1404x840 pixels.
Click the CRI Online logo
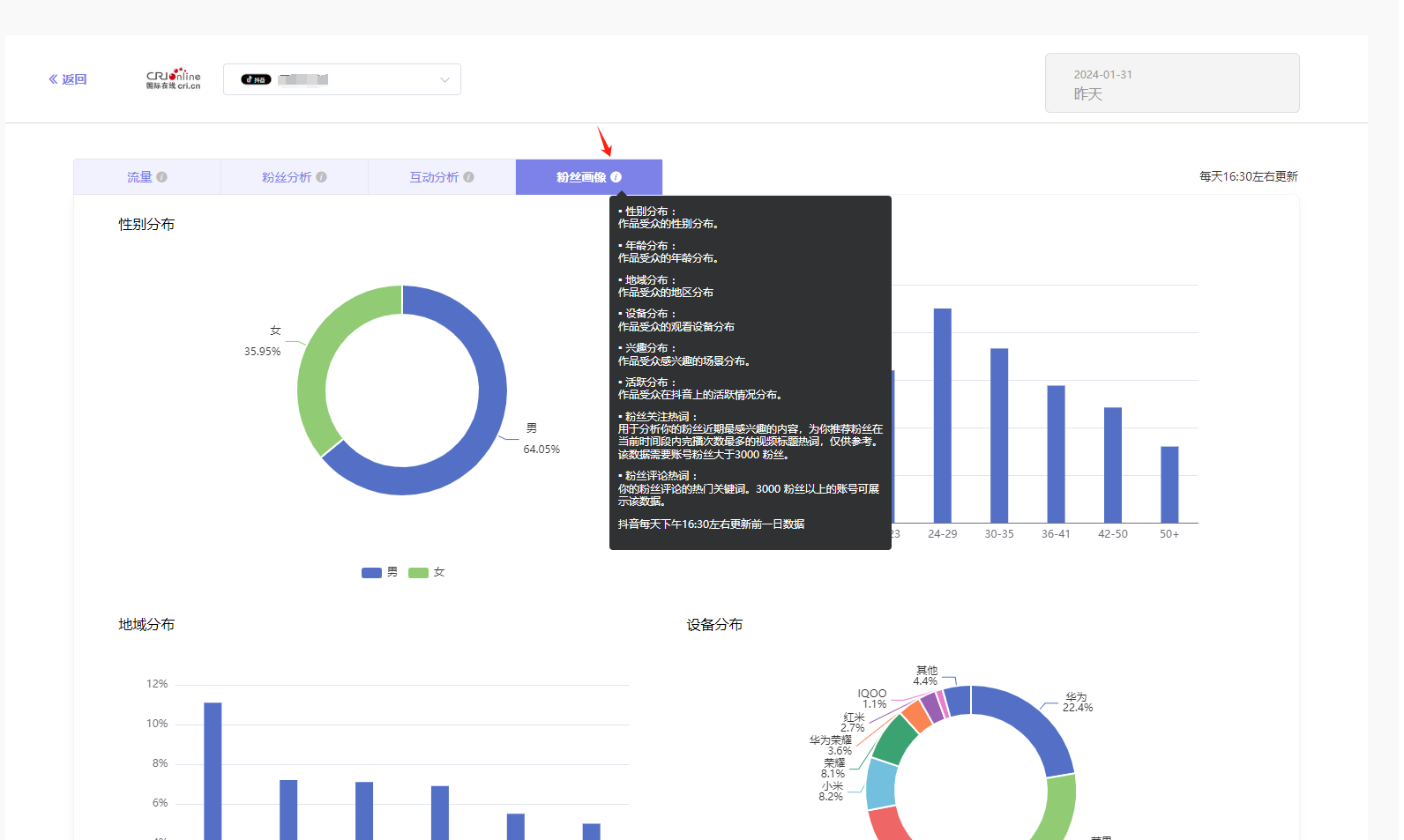click(174, 78)
